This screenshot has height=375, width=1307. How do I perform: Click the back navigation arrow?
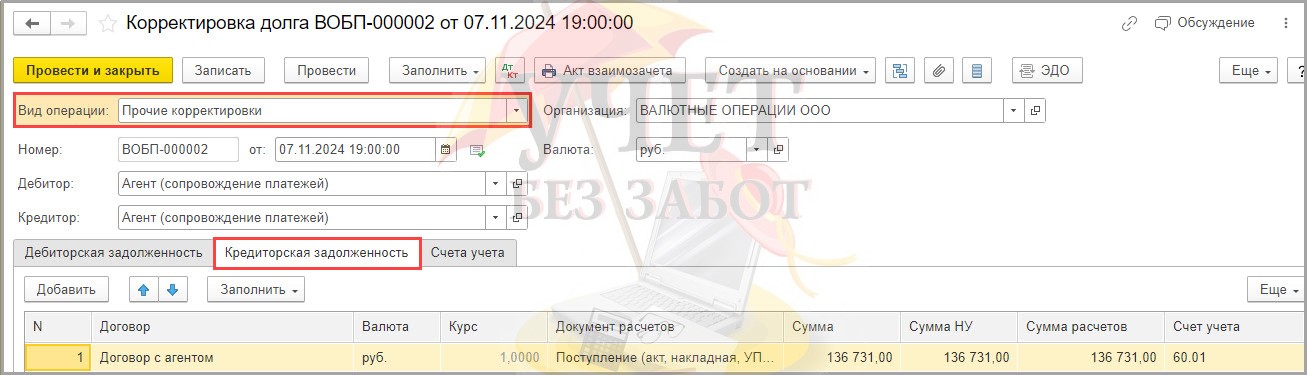pyautogui.click(x=32, y=22)
